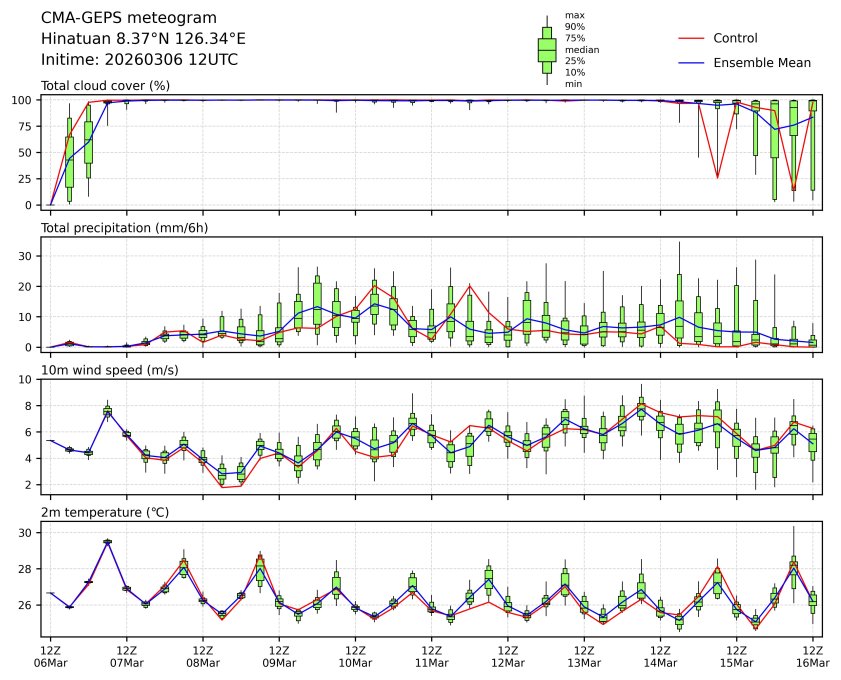Click the Initime 20260306 12UTC text
The width and height of the screenshot is (841, 680).
click(139, 60)
